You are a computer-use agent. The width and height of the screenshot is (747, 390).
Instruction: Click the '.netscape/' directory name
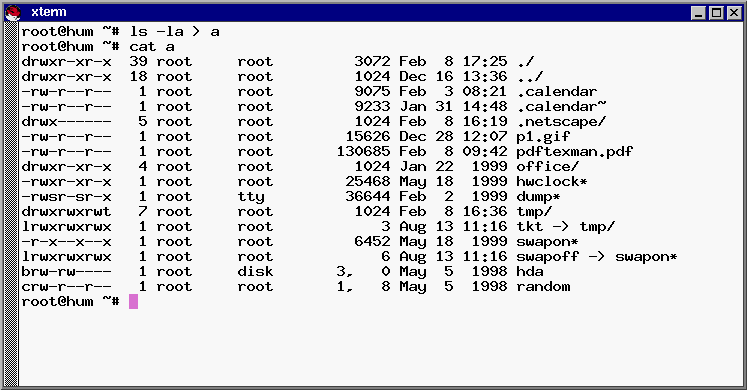pos(562,122)
